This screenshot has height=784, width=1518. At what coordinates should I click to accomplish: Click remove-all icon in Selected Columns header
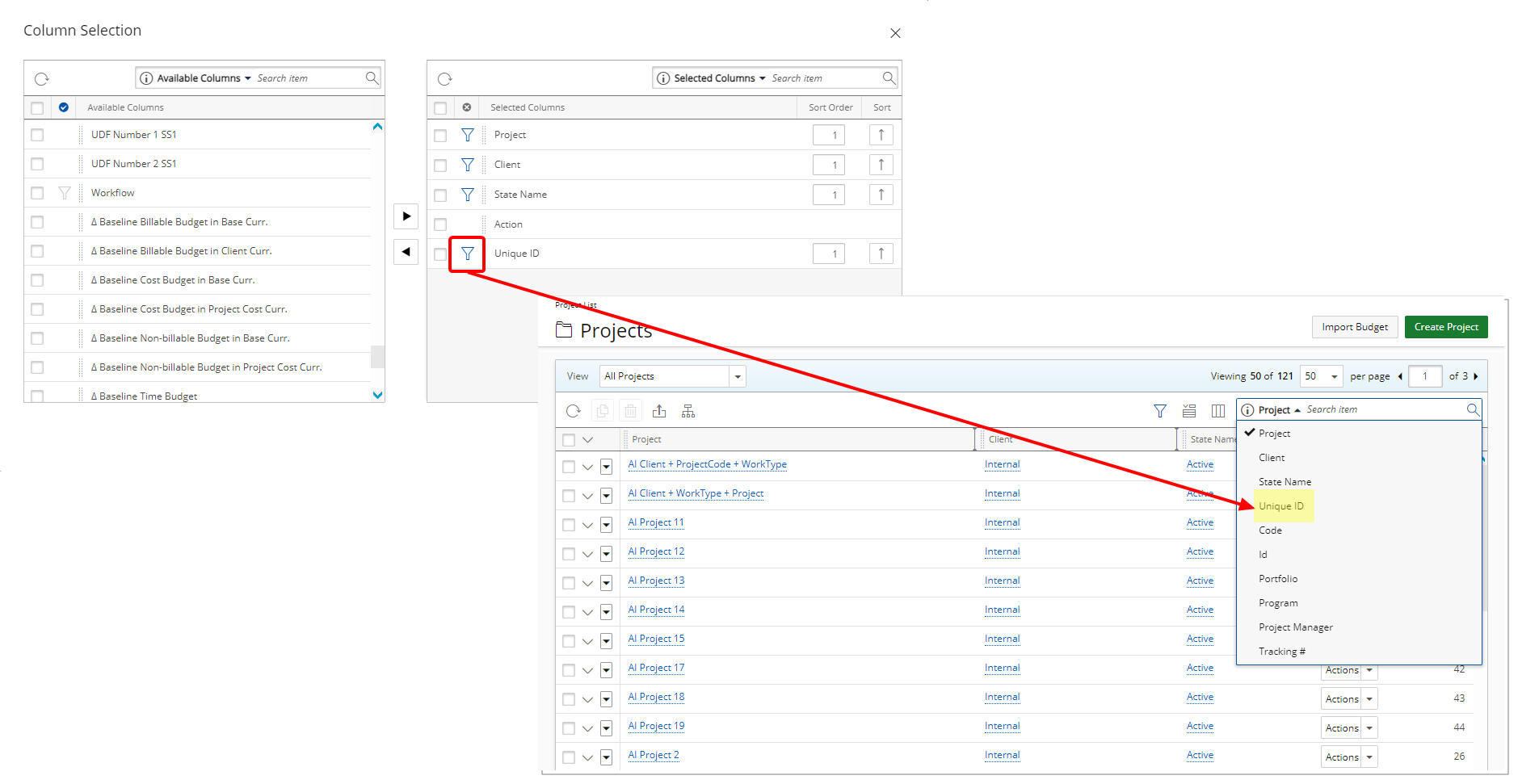467,107
